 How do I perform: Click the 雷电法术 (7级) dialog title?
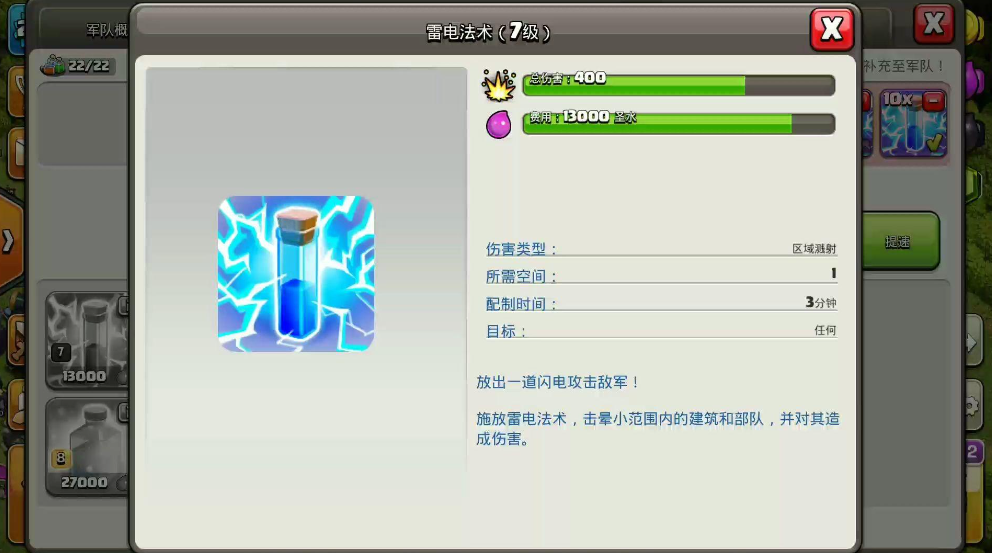[488, 32]
